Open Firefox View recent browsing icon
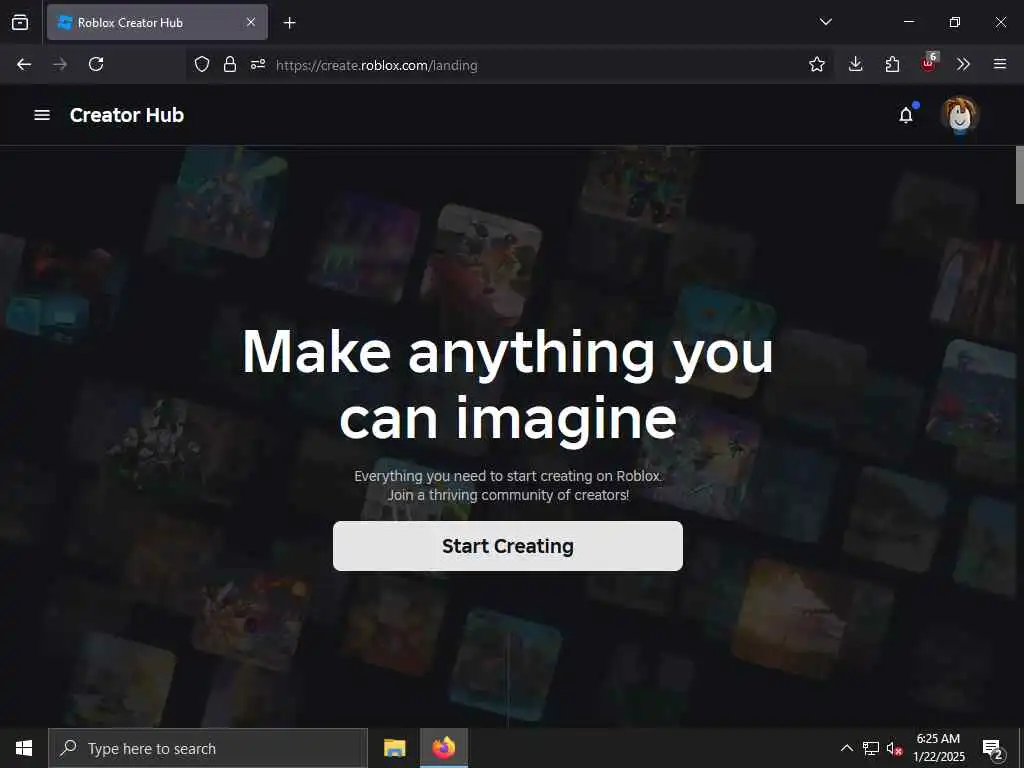Screen dimensions: 1024x768 (20, 22)
